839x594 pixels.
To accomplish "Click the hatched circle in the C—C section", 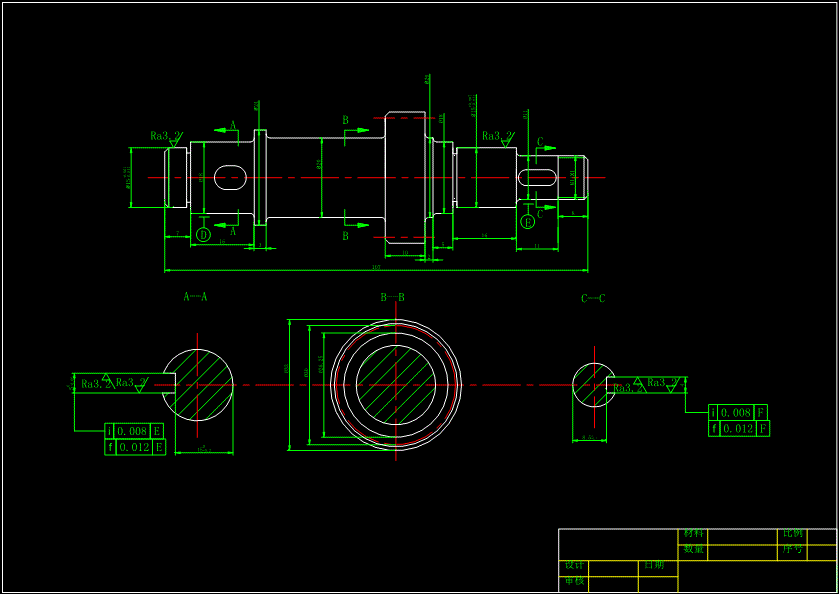I will pyautogui.click(x=594, y=385).
